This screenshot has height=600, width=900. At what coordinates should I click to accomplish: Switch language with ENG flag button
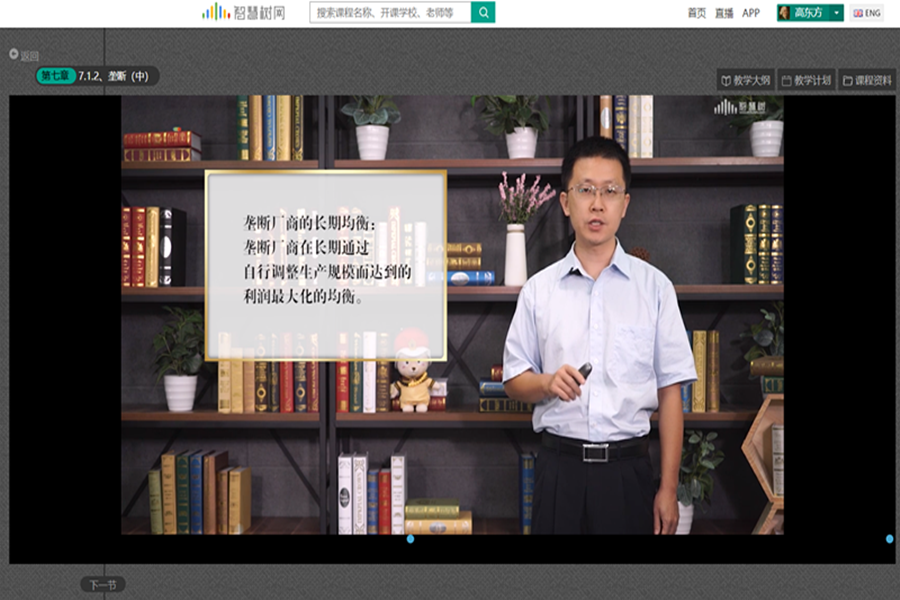pyautogui.click(x=866, y=13)
